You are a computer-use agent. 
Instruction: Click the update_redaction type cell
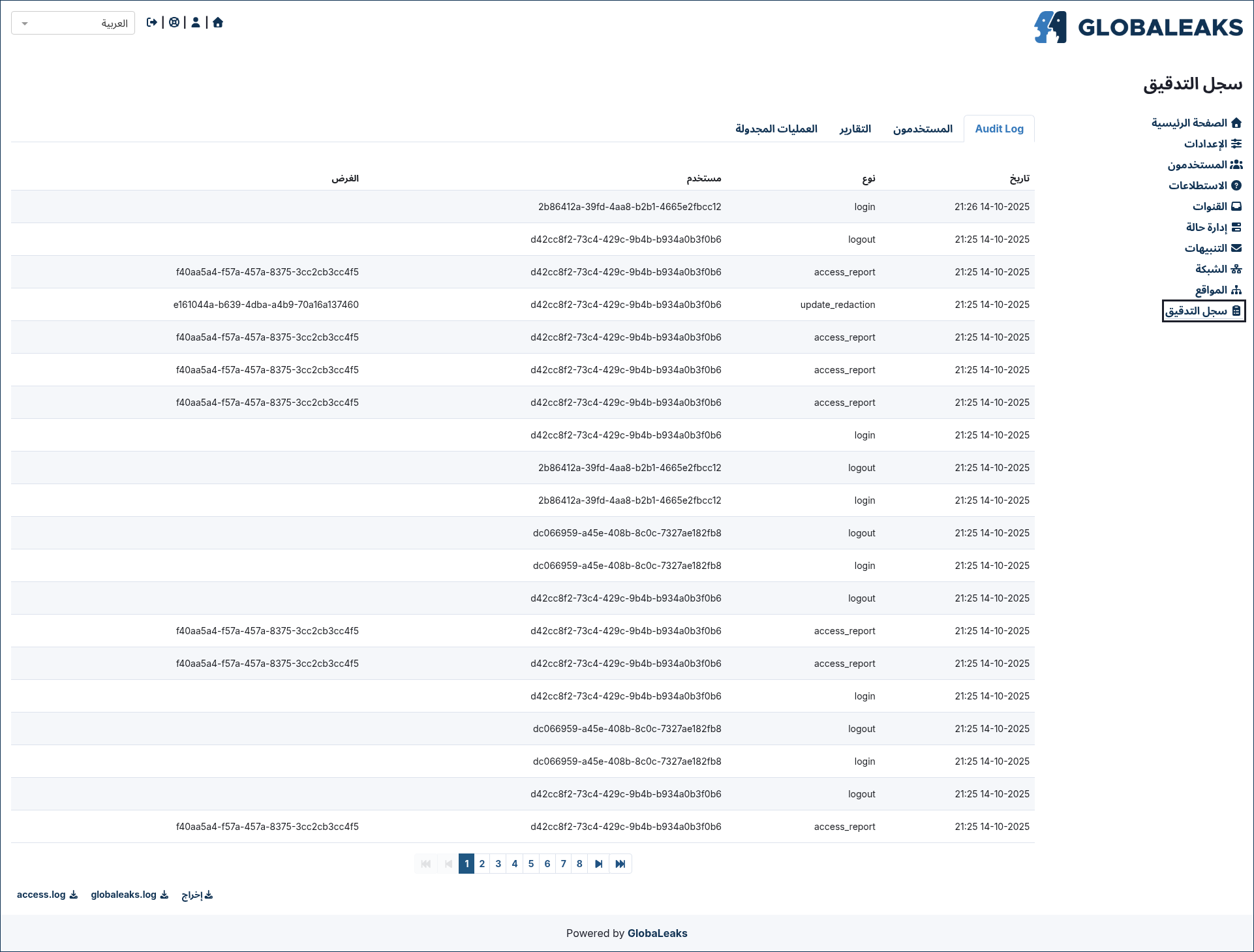tap(838, 305)
